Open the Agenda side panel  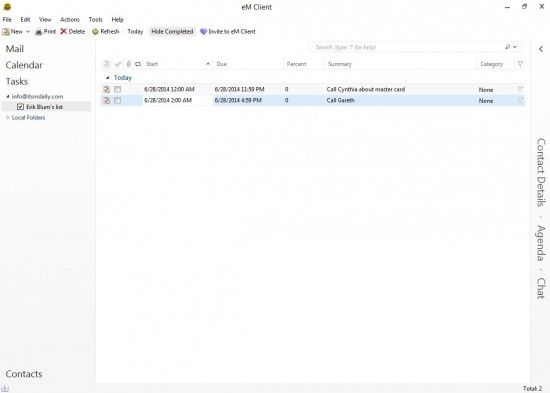541,243
